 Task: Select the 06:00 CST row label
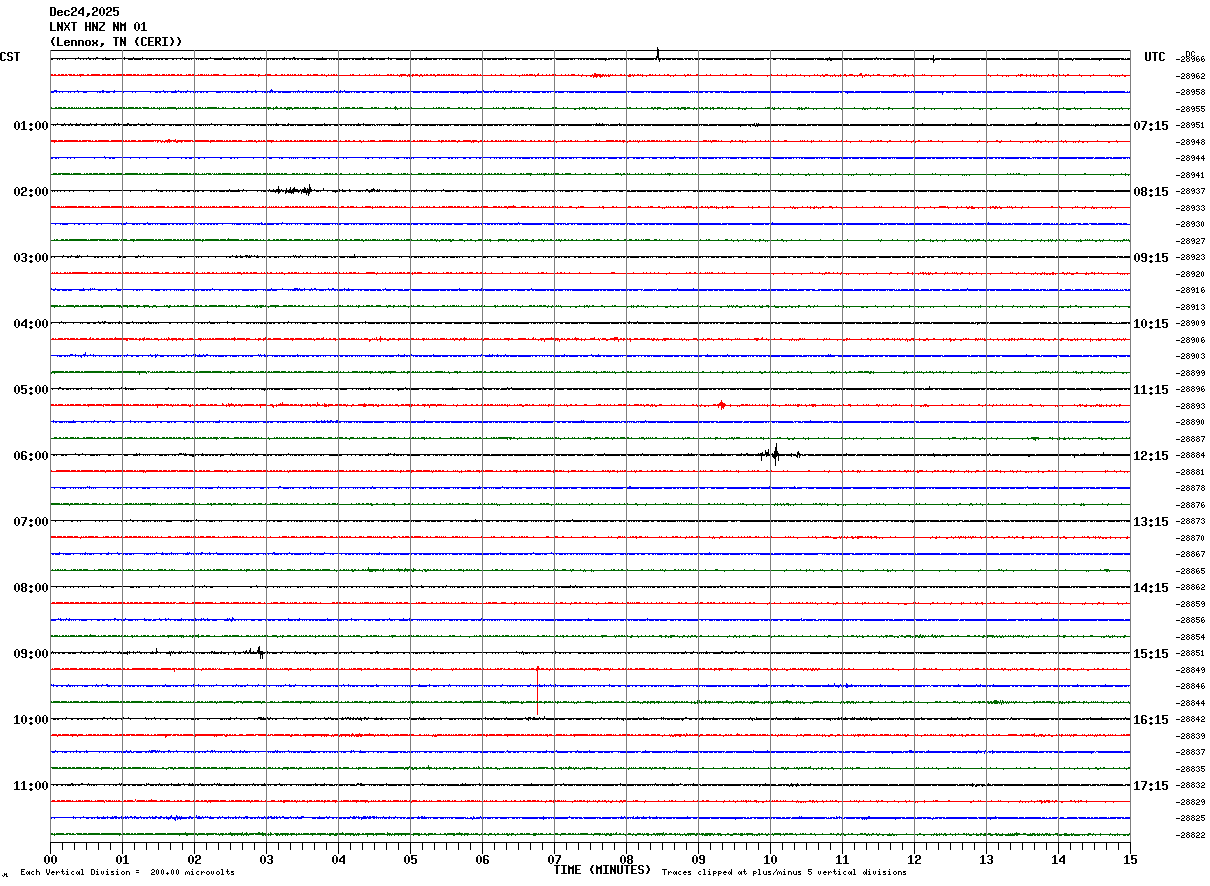click(31, 456)
